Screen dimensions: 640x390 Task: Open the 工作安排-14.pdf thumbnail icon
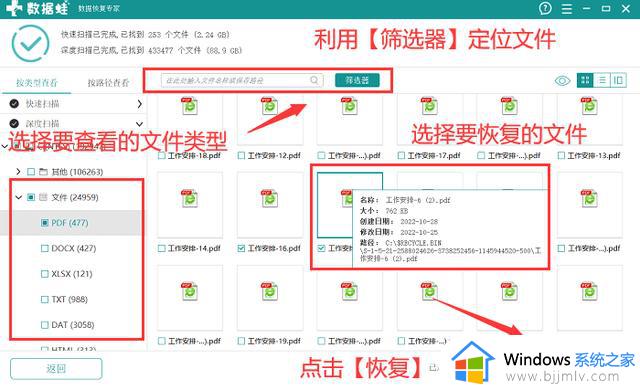click(x=189, y=199)
